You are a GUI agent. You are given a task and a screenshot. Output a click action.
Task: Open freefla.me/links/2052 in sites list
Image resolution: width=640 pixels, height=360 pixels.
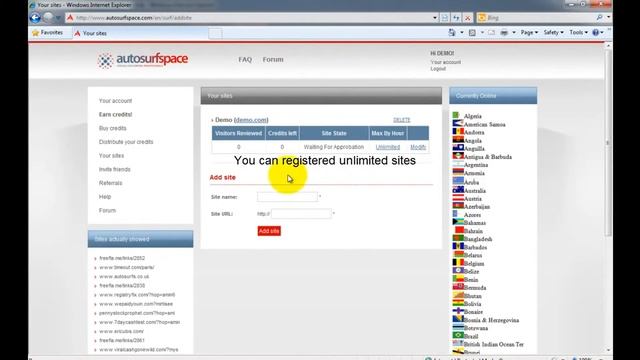point(122,258)
